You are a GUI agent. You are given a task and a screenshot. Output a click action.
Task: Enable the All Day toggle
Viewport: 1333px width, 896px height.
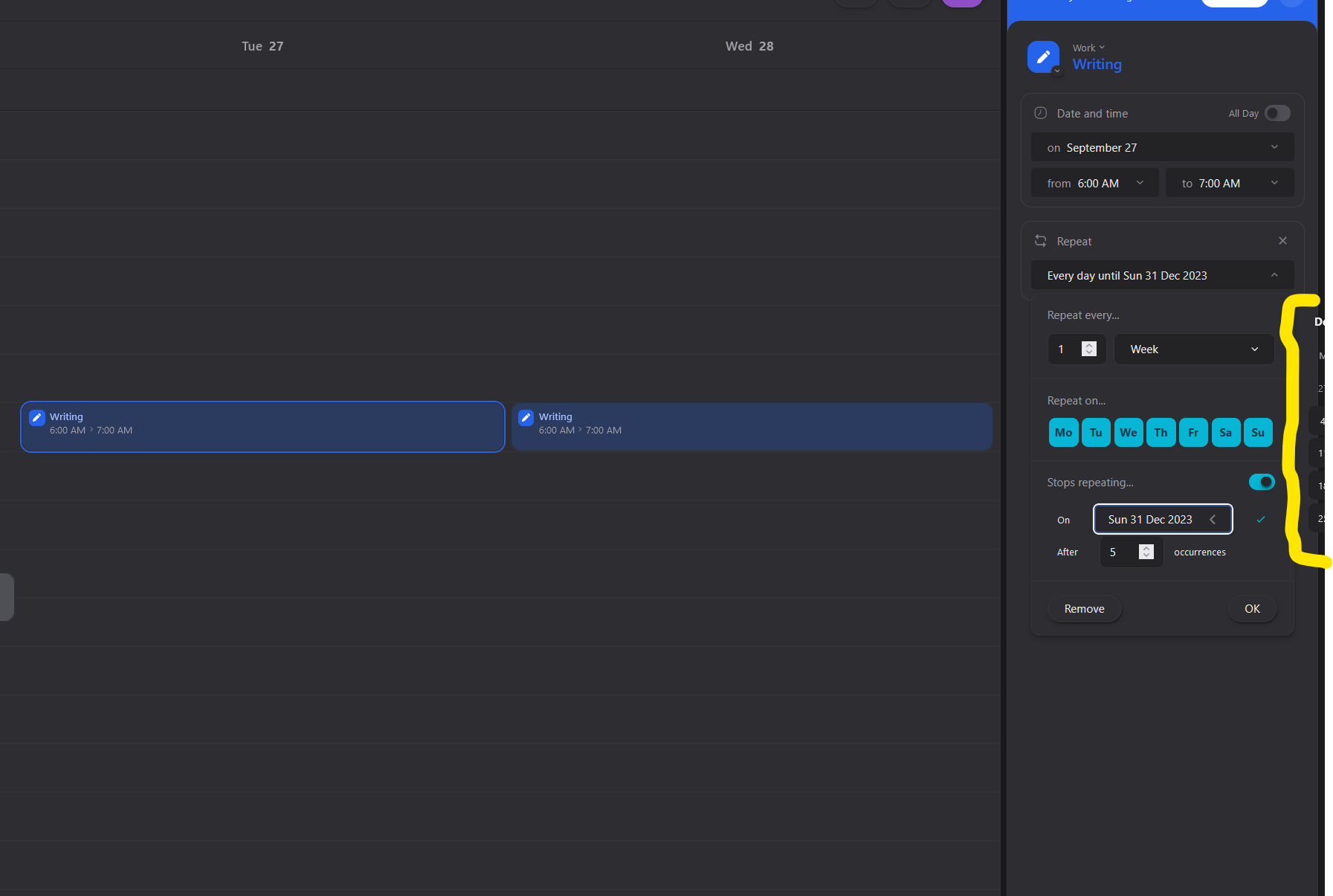(x=1277, y=113)
